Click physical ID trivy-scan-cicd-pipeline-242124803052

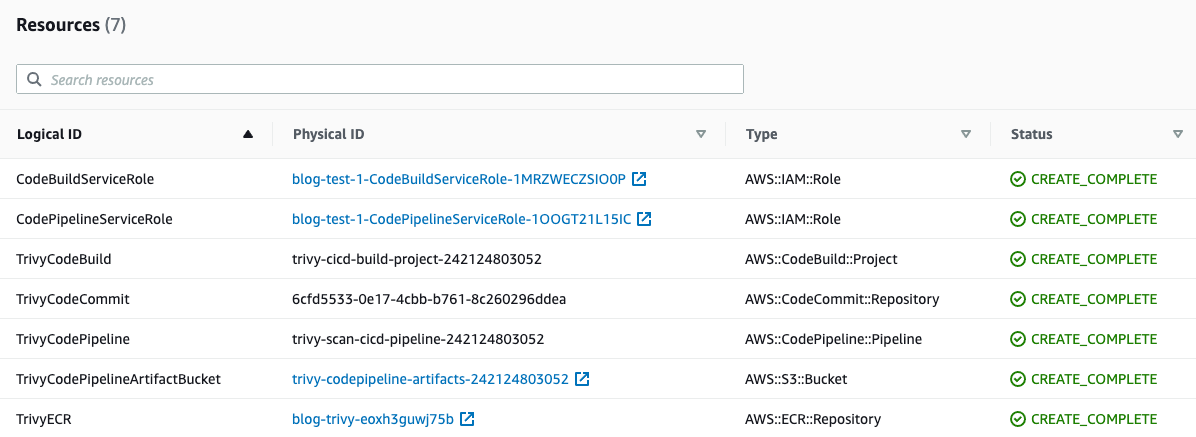coord(418,339)
